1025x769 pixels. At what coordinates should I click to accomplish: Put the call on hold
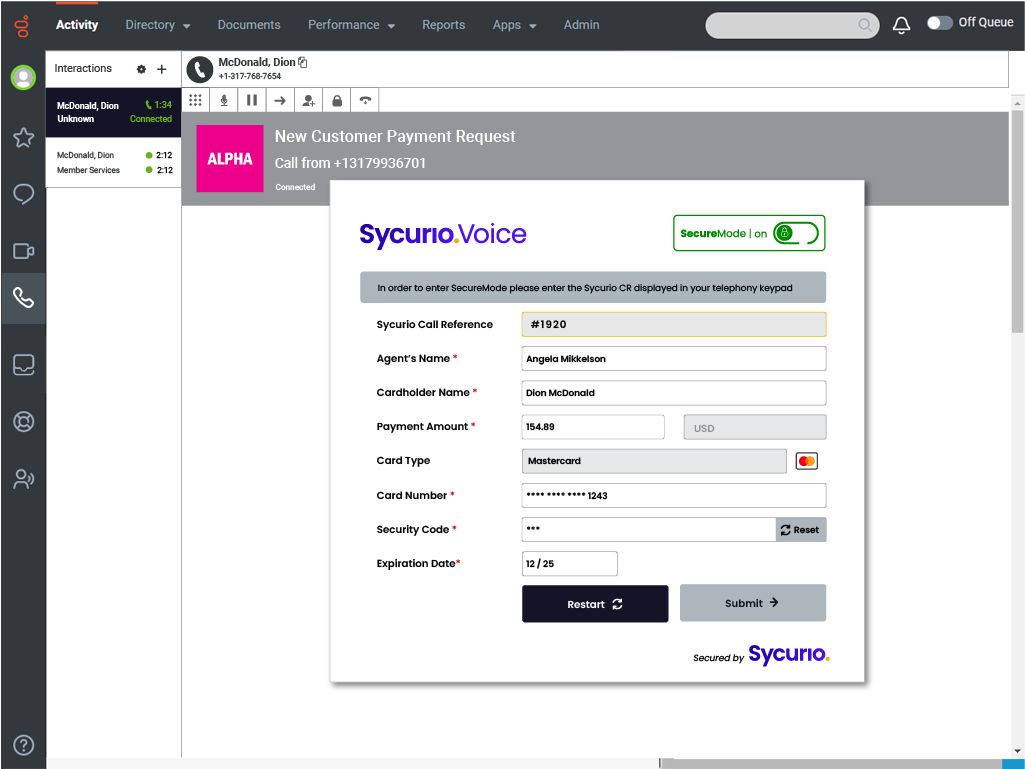tap(252, 100)
